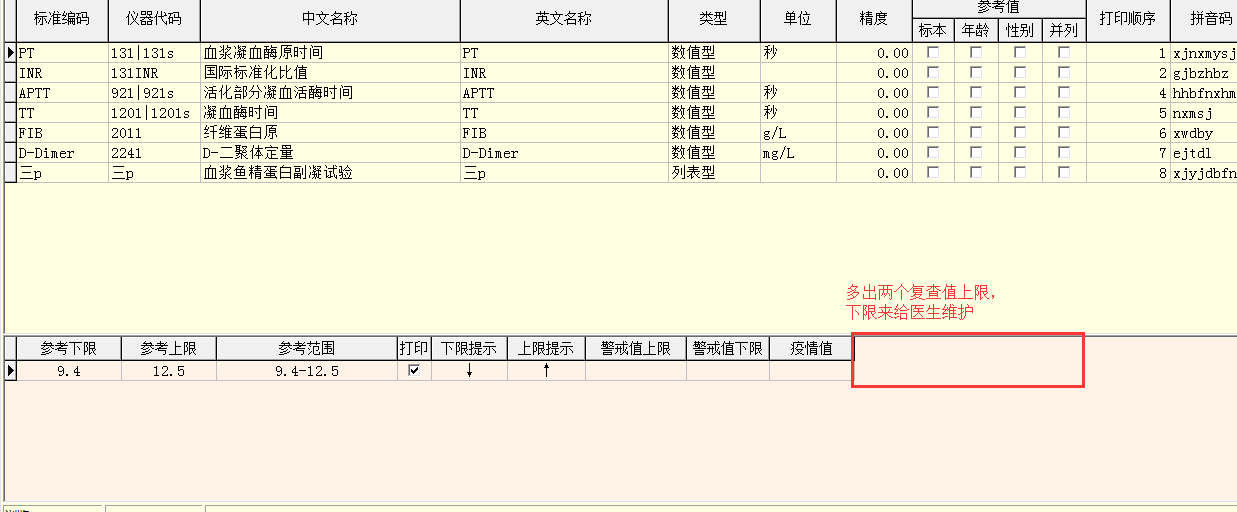Click the 12.5 reference upper limit cell
The width and height of the screenshot is (1237, 512).
[168, 370]
